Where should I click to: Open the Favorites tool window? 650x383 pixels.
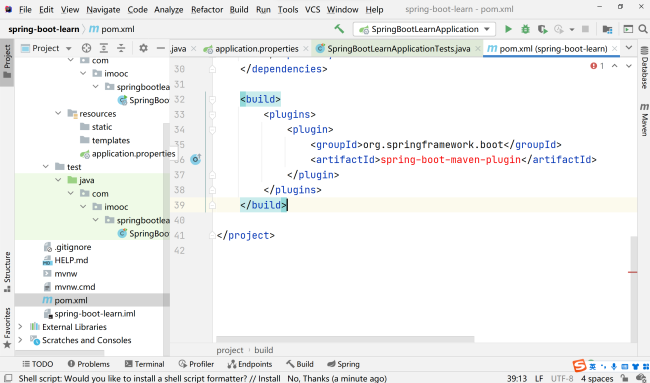pos(7,327)
